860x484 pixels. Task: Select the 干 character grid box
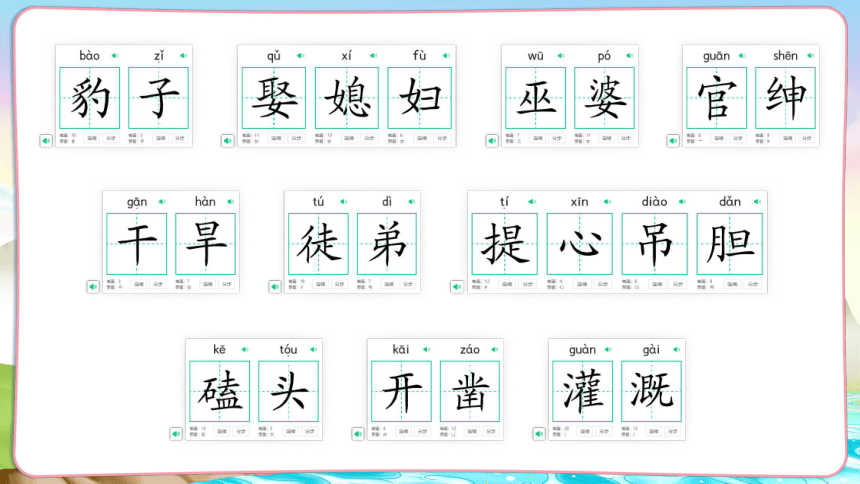pos(137,244)
